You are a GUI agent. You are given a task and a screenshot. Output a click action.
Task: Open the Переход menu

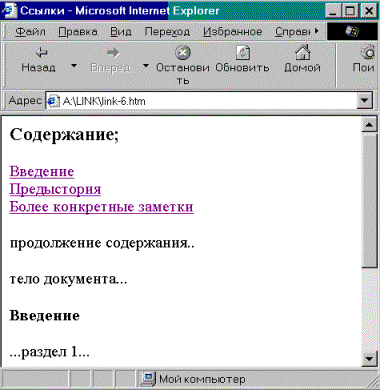(x=167, y=32)
